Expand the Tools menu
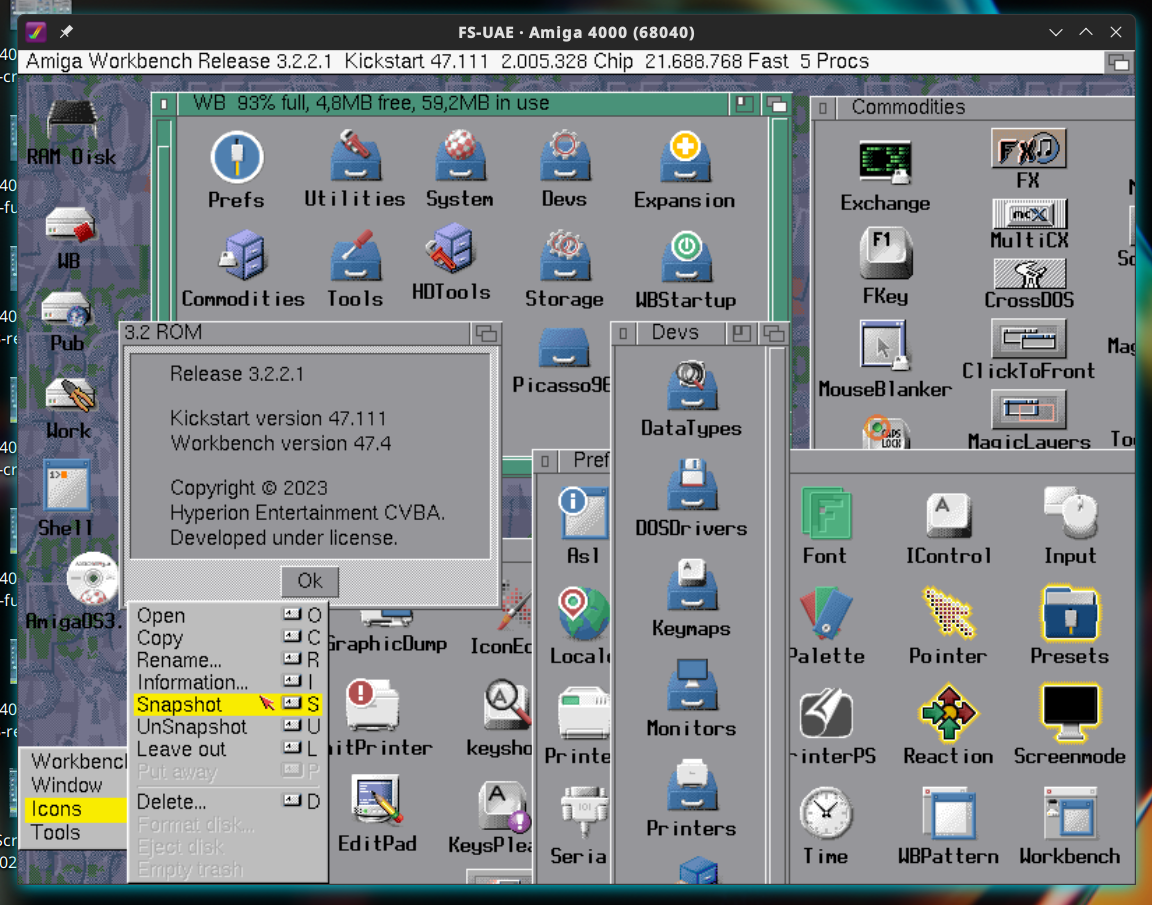The image size is (1152, 905). coord(56,832)
